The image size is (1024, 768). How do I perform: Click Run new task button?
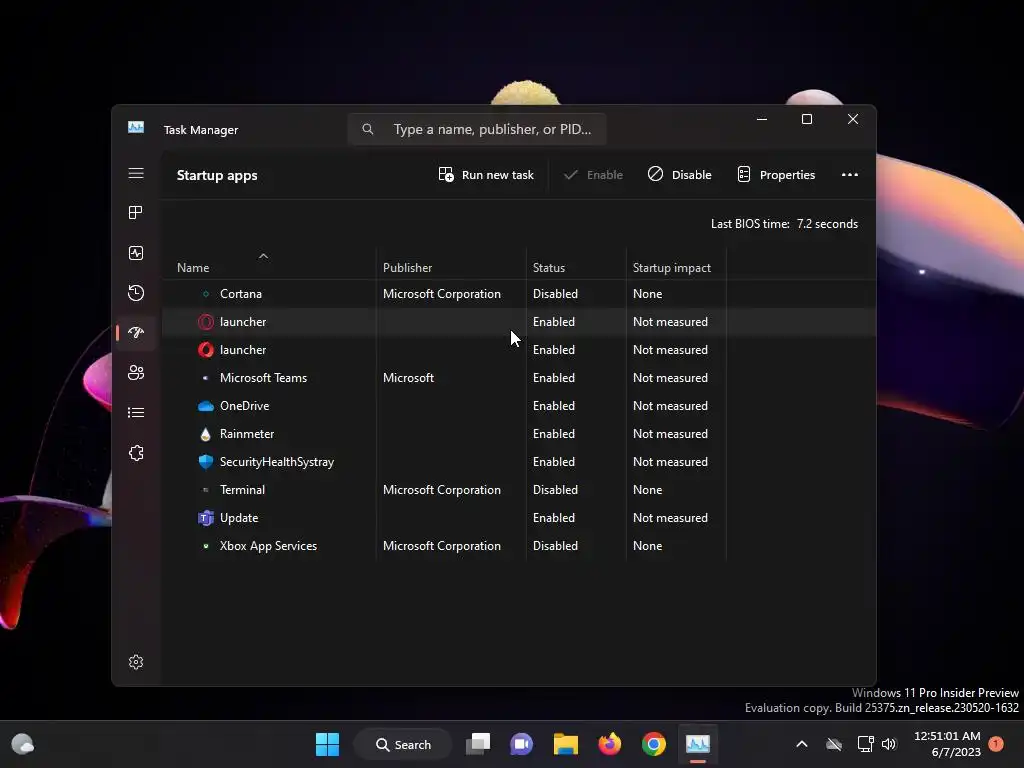(x=487, y=175)
